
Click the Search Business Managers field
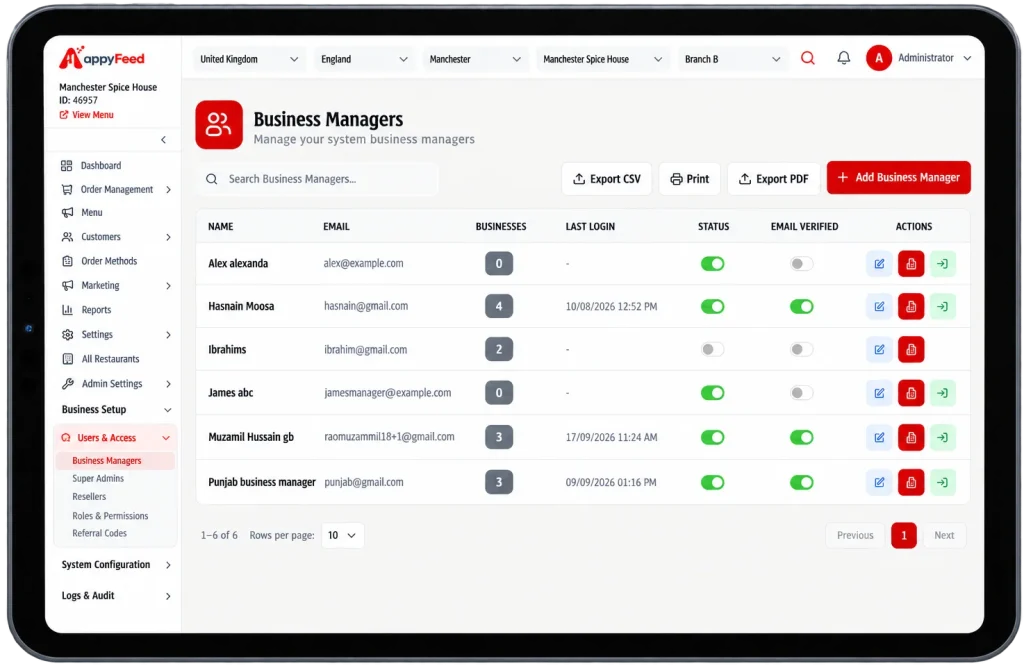tap(317, 179)
